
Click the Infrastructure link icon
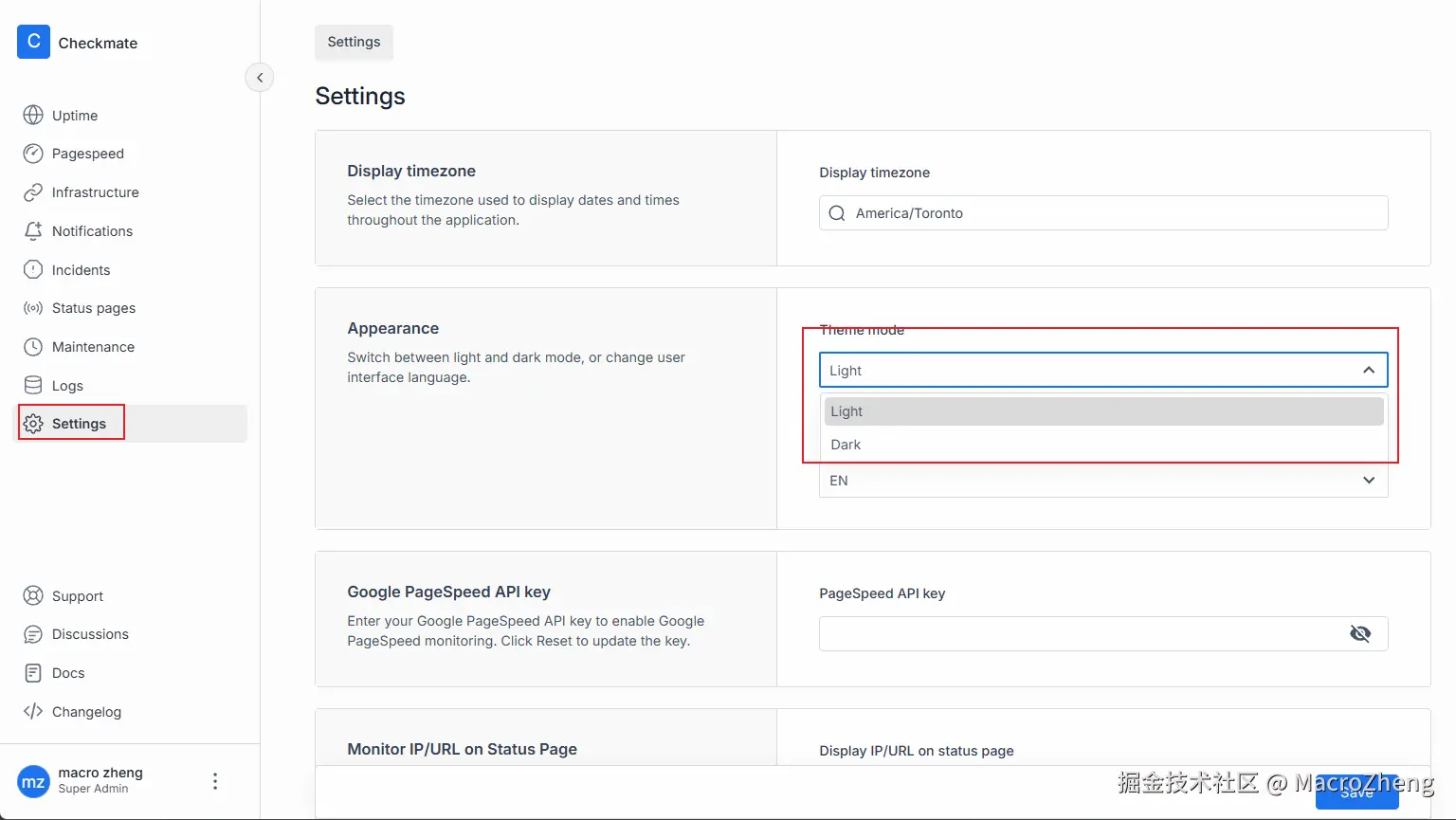point(33,192)
